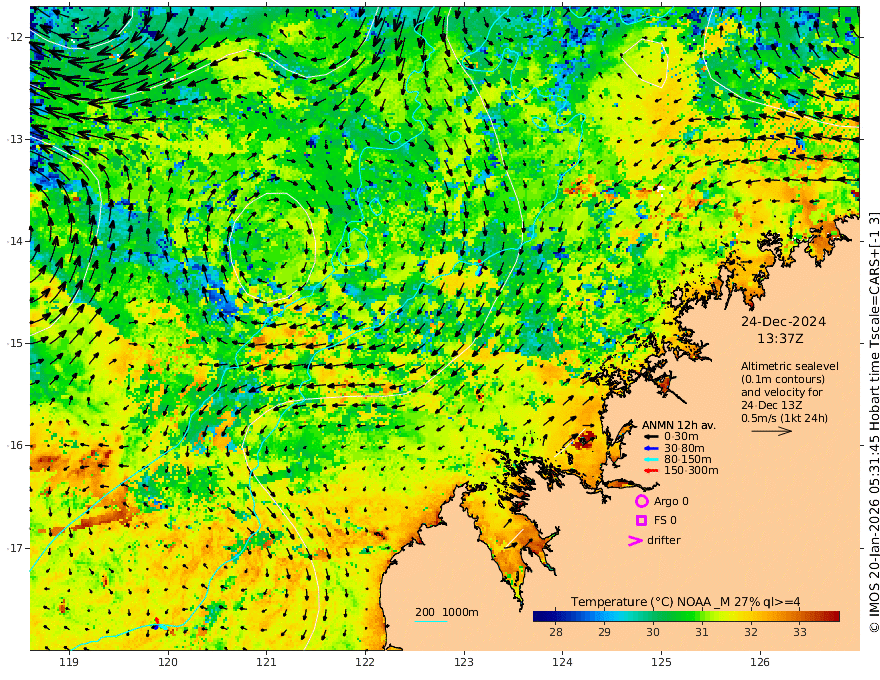The height and width of the screenshot is (680, 880).
Task: Click longitude axis label 126
Action: [x=760, y=663]
